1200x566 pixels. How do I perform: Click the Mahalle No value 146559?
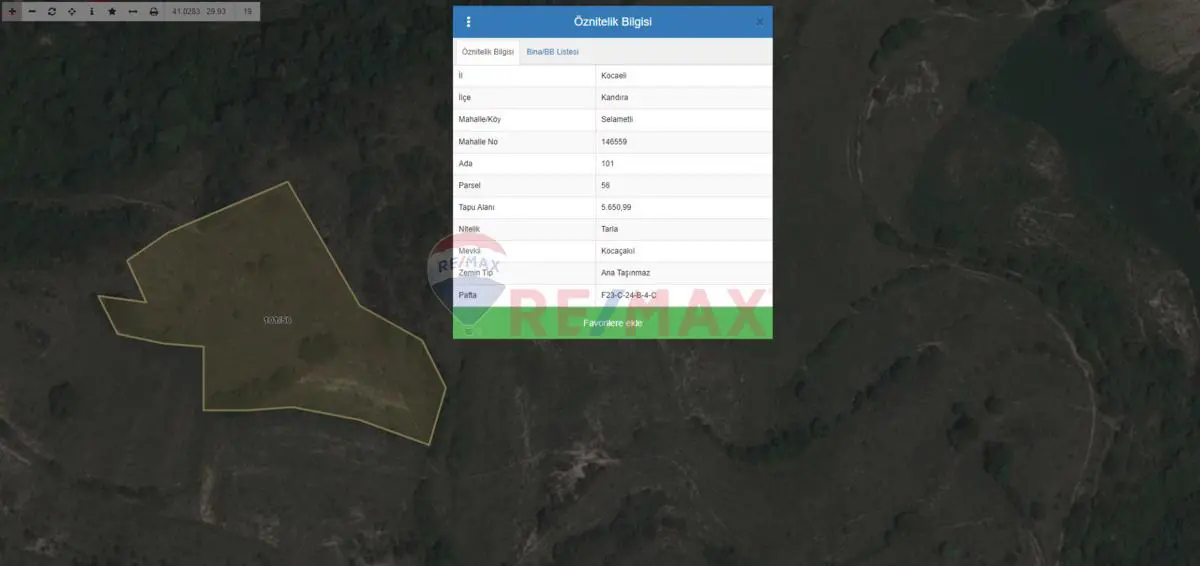click(613, 141)
